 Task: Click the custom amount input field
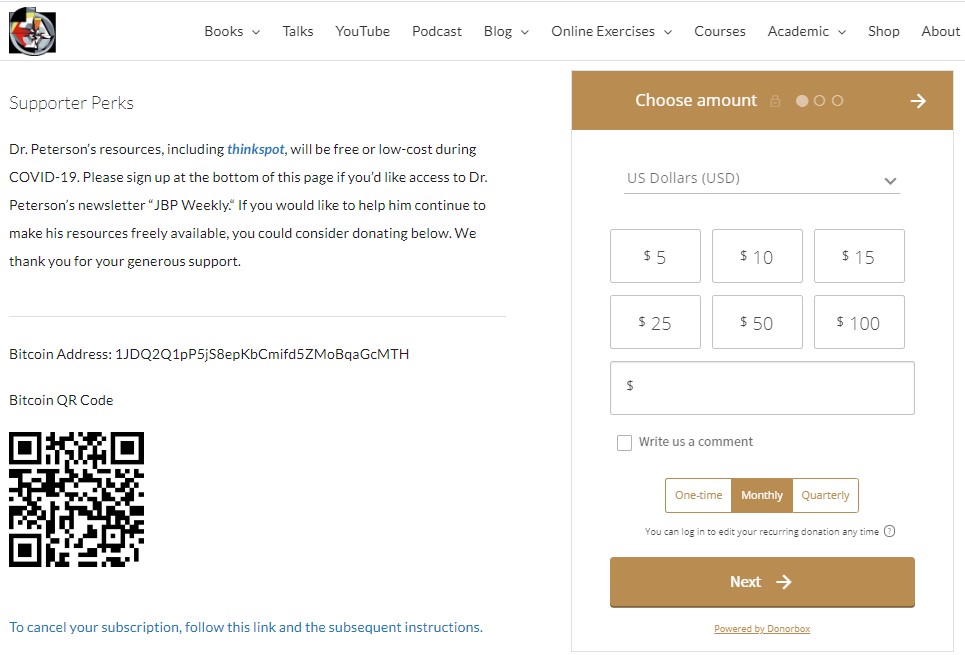click(x=762, y=388)
